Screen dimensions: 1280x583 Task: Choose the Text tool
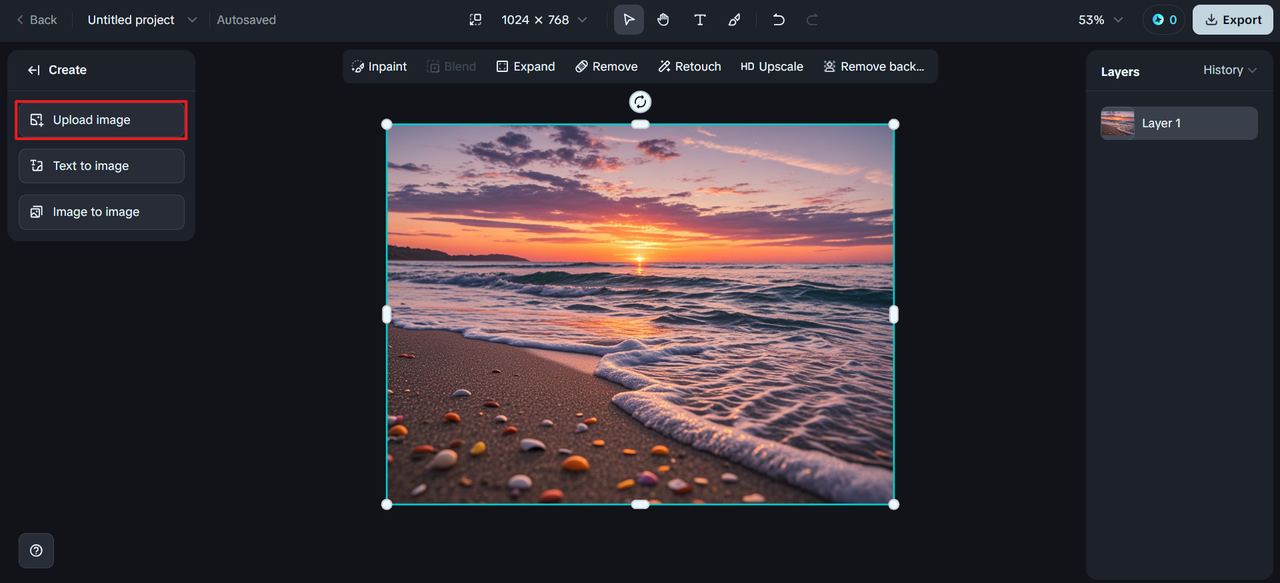click(700, 20)
